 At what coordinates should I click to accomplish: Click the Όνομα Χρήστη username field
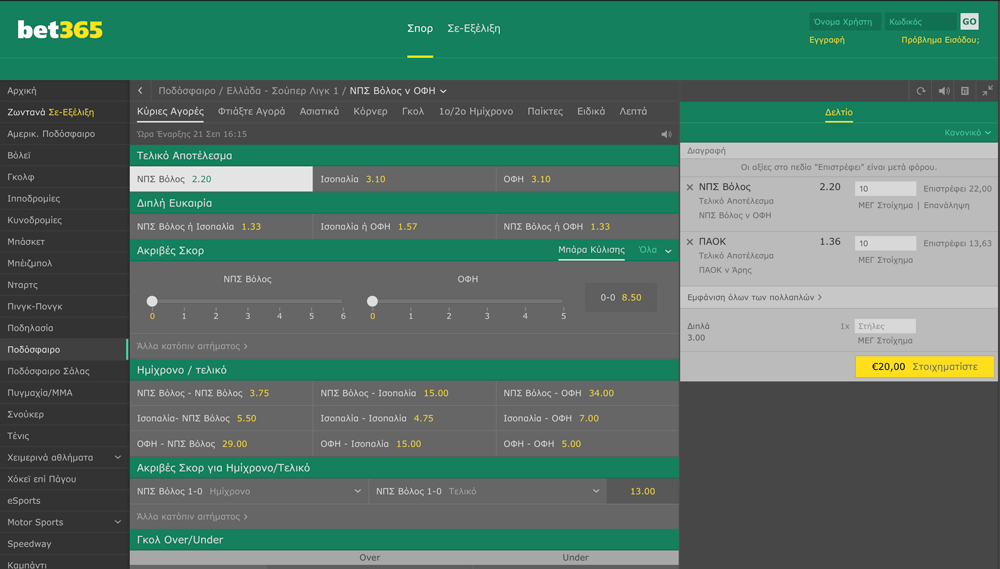coord(845,22)
